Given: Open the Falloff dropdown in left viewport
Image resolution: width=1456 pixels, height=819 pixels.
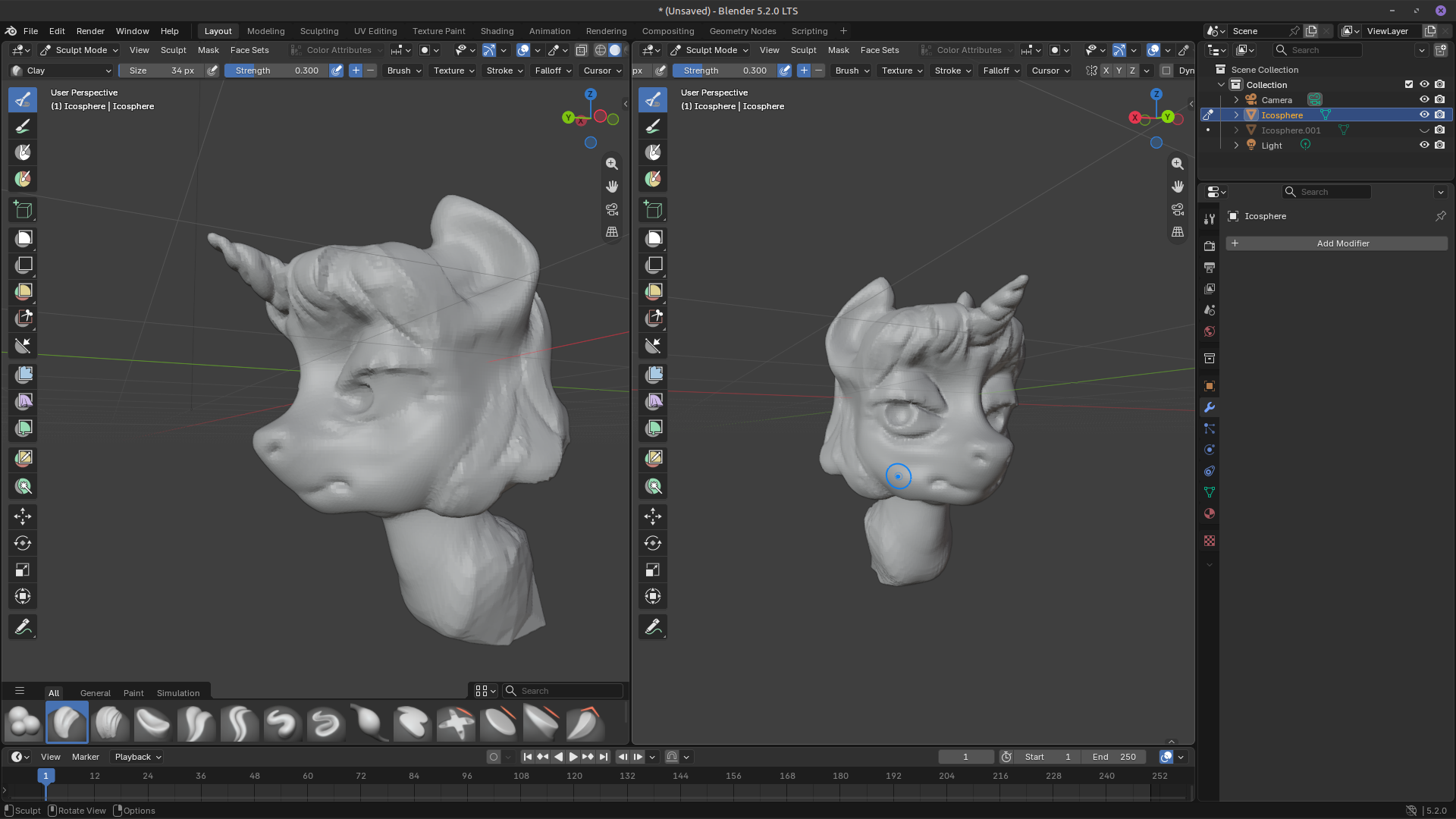Looking at the screenshot, I should click(x=553, y=71).
